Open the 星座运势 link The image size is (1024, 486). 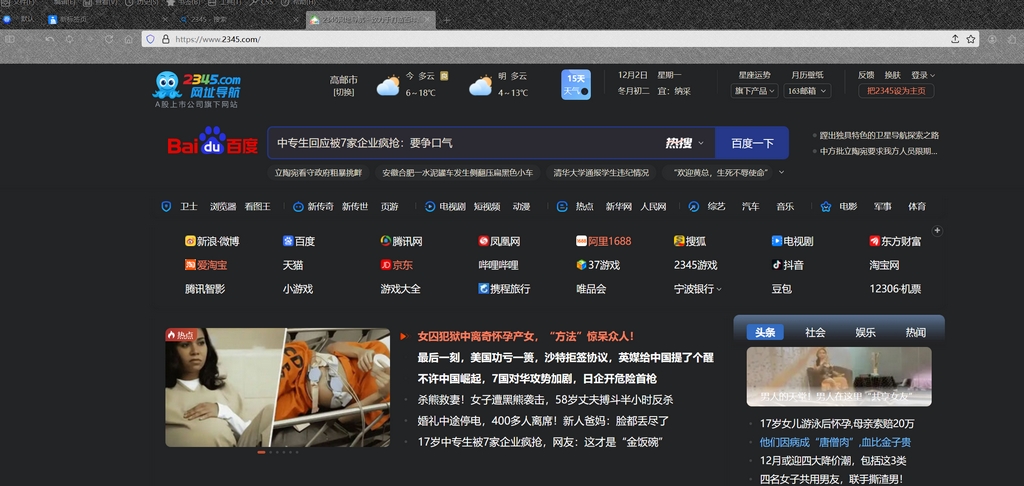pyautogui.click(x=754, y=75)
